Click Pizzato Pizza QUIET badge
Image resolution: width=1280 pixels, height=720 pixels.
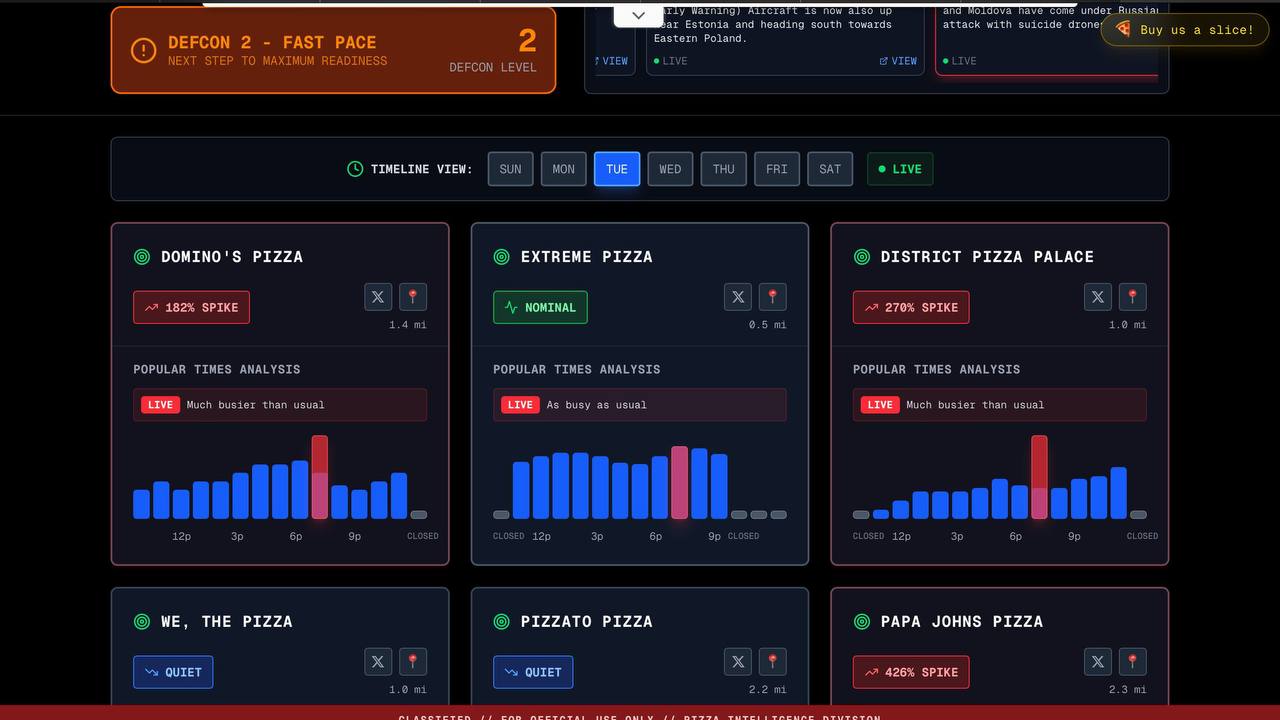coord(533,672)
